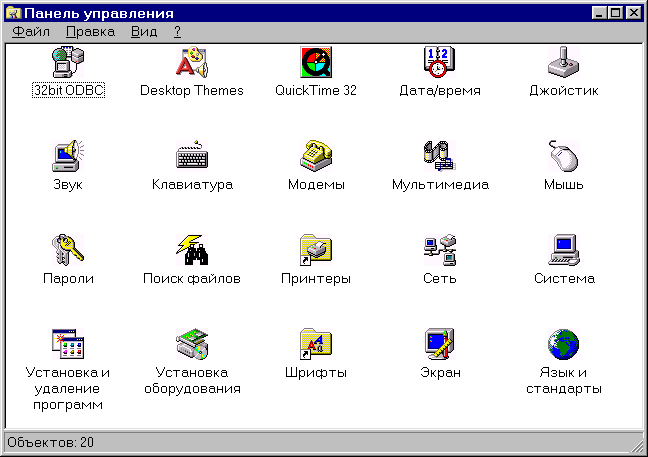This screenshot has height=457, width=648.
Task: Click the Язык и стандарты globe icon
Action: (x=564, y=344)
